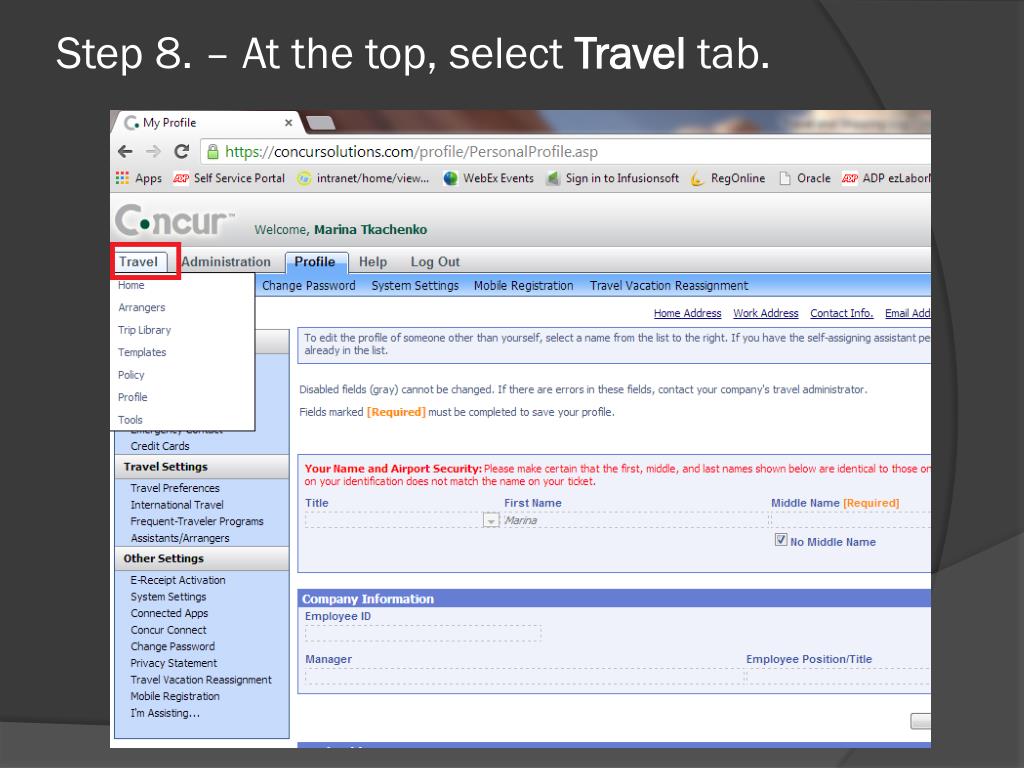
Task: Click the Middle Name required field
Action: pos(850,519)
